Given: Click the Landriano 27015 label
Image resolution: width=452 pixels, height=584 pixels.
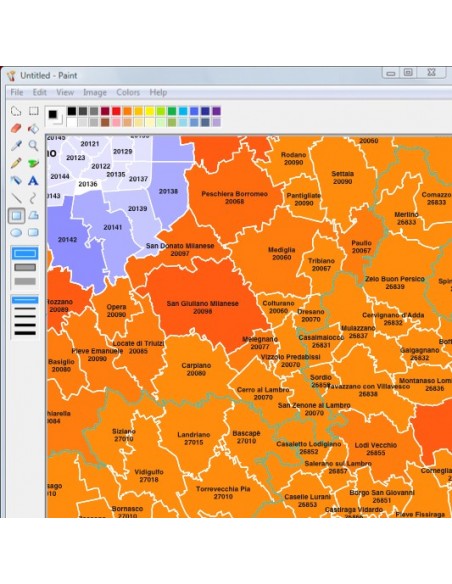Looking at the screenshot, I should (194, 438).
